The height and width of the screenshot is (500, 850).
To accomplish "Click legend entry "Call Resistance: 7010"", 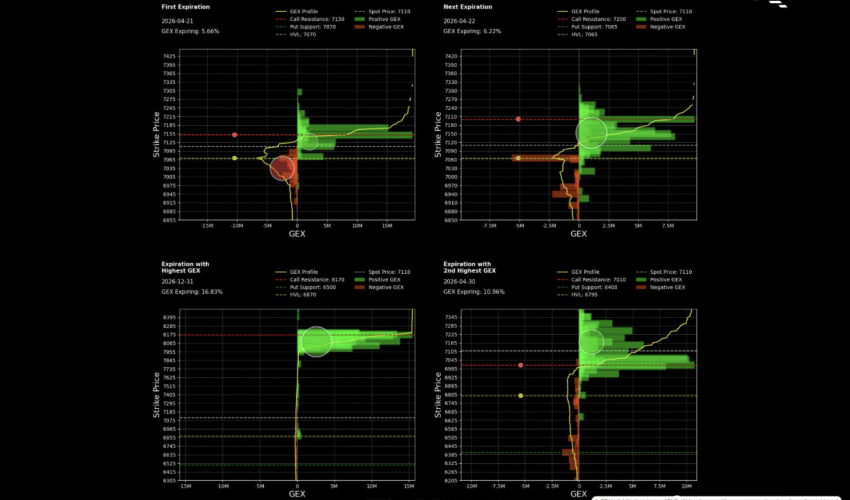I will coord(591,280).
